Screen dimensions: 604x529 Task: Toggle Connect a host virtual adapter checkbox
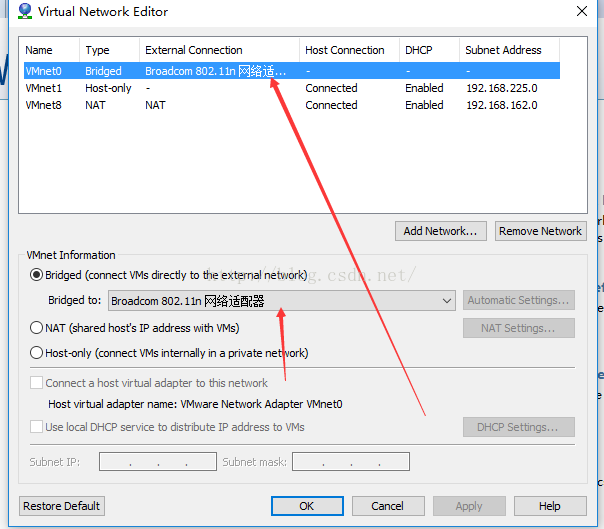pyautogui.click(x=37, y=383)
